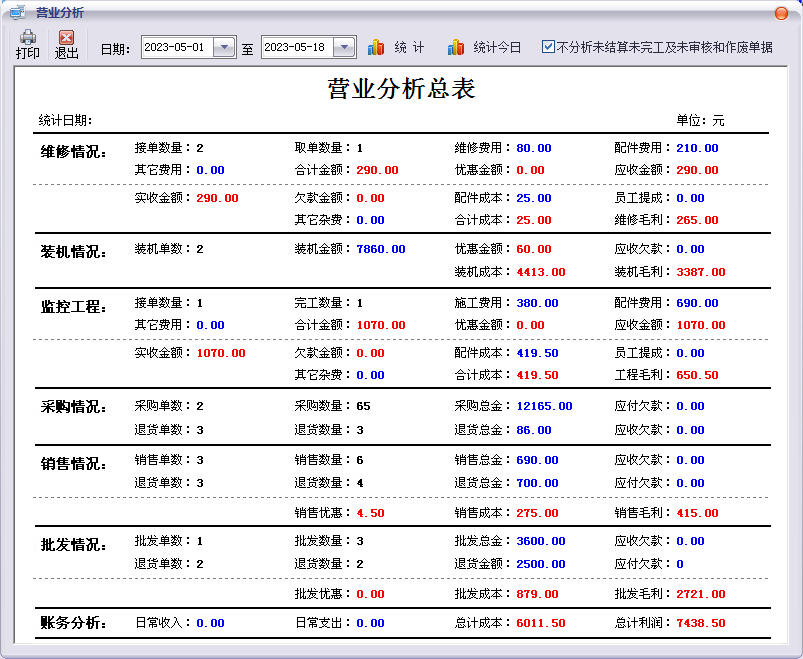Screen dimensions: 803x659
Task: Click the 统计今日 bar chart icon
Action: pos(456,47)
